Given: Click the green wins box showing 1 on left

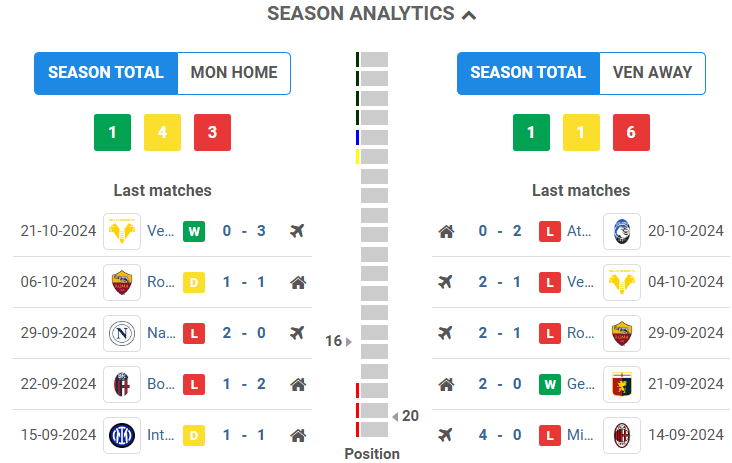Looking at the screenshot, I should tap(112, 132).
